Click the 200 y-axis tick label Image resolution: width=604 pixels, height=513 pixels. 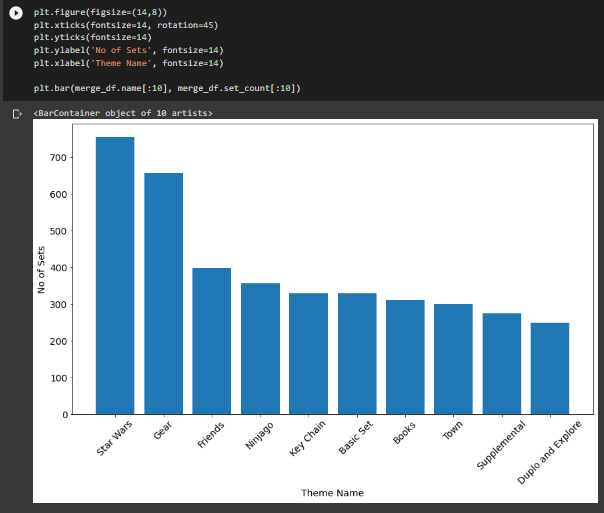point(58,342)
